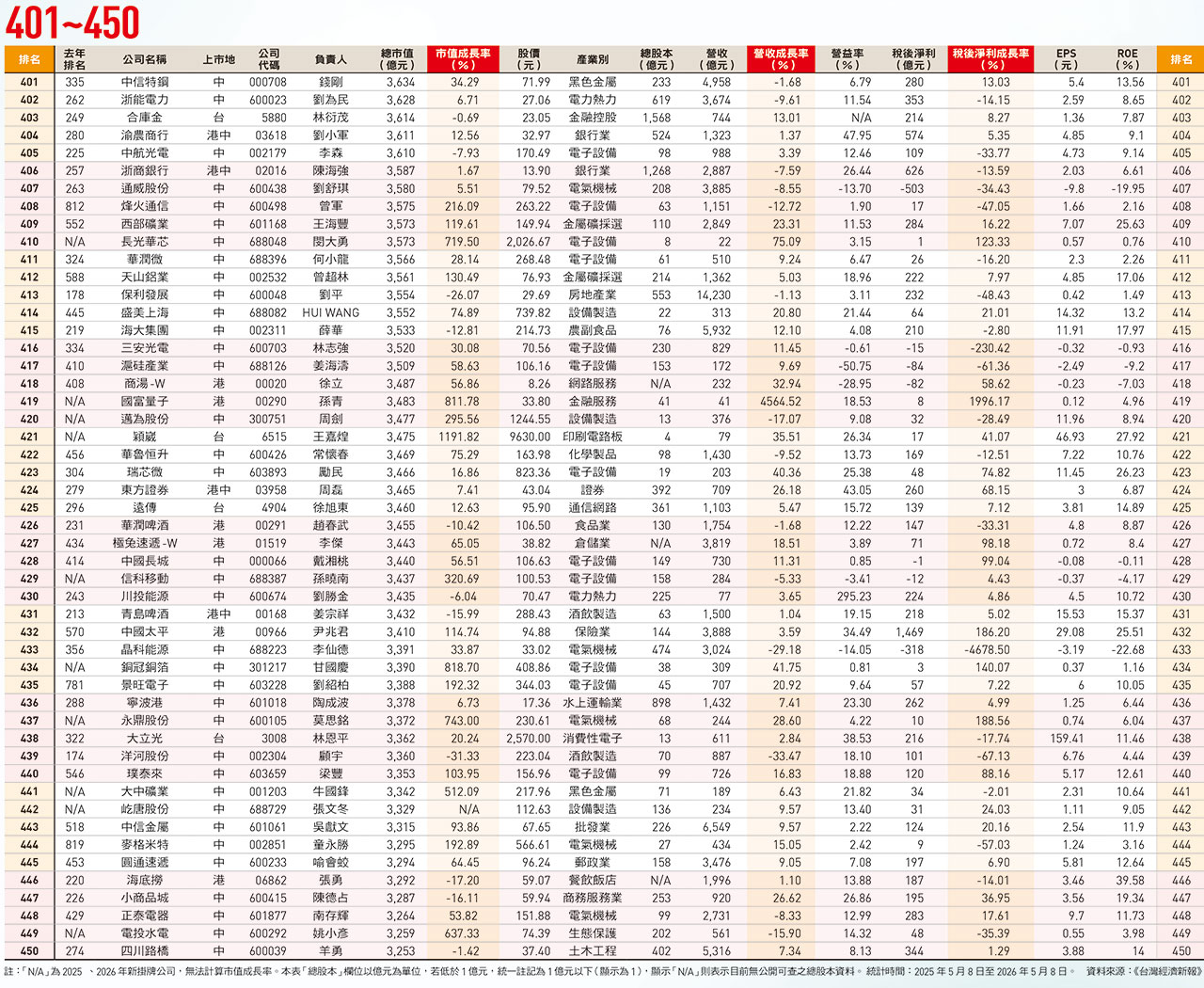Image resolution: width=1204 pixels, height=988 pixels.
Task: Click company name "海底撈"
Action: tap(145, 881)
